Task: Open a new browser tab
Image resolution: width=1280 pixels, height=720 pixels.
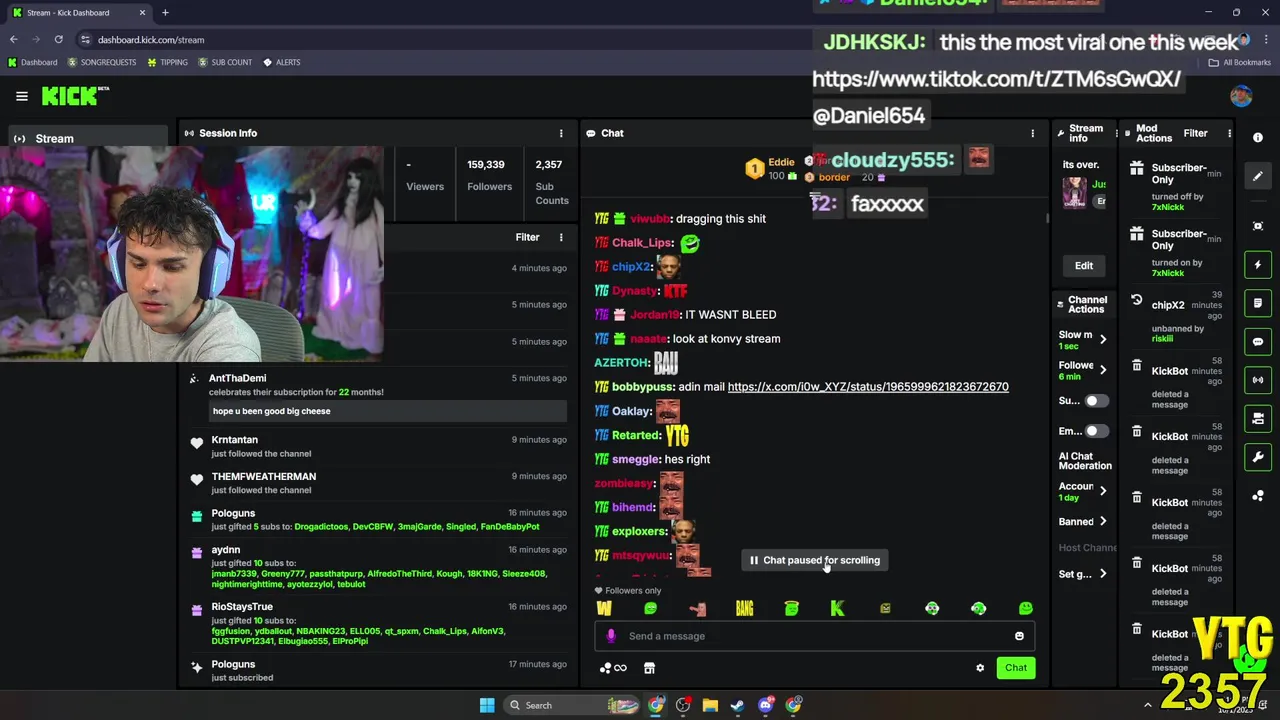Action: coord(165,13)
